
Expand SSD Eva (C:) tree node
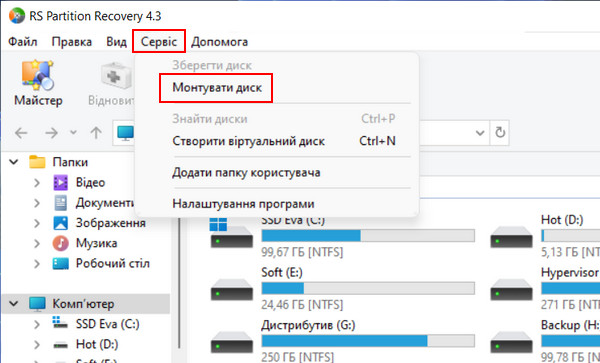pyautogui.click(x=37, y=324)
